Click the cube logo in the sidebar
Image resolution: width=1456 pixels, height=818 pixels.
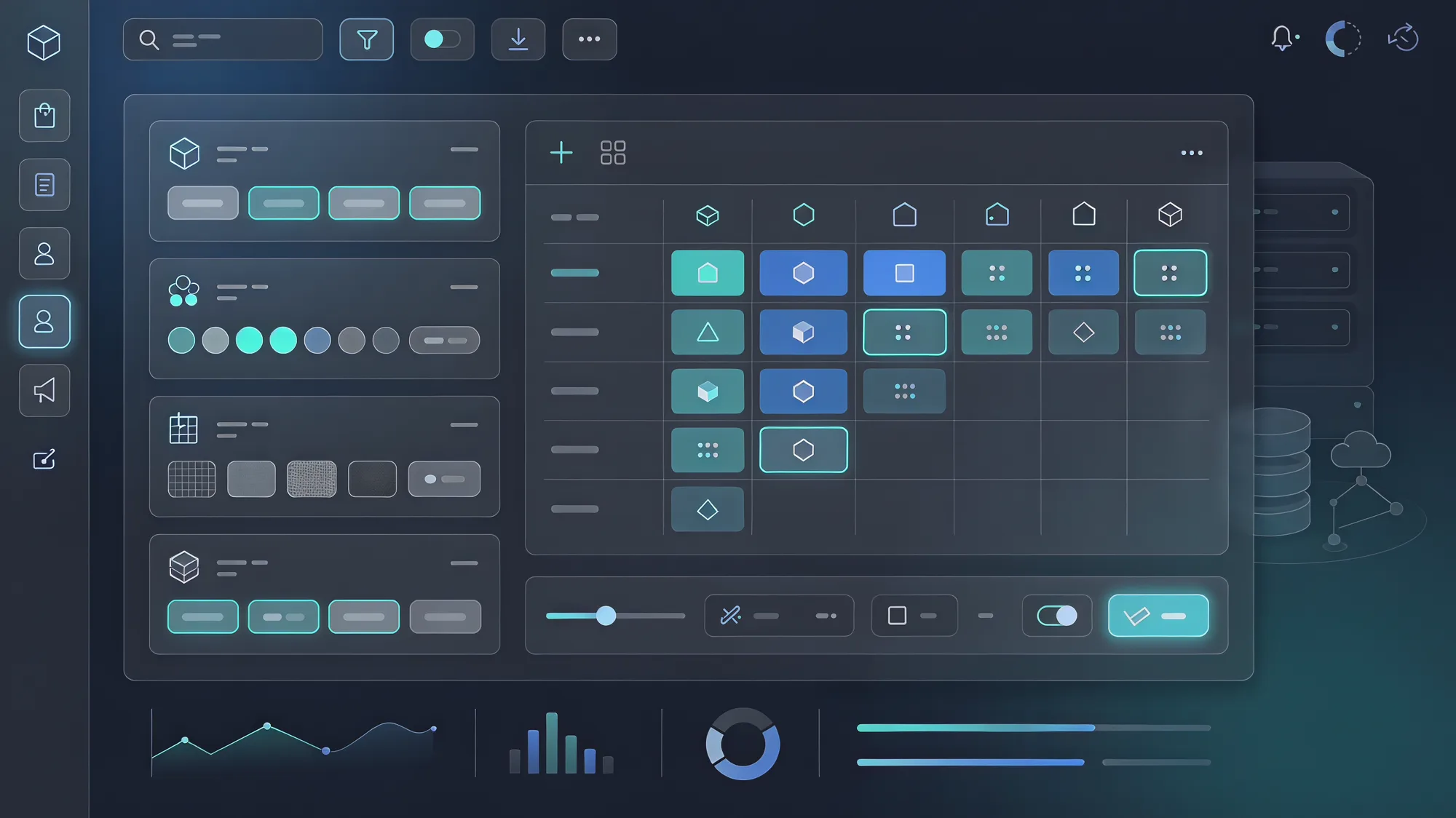point(44,42)
